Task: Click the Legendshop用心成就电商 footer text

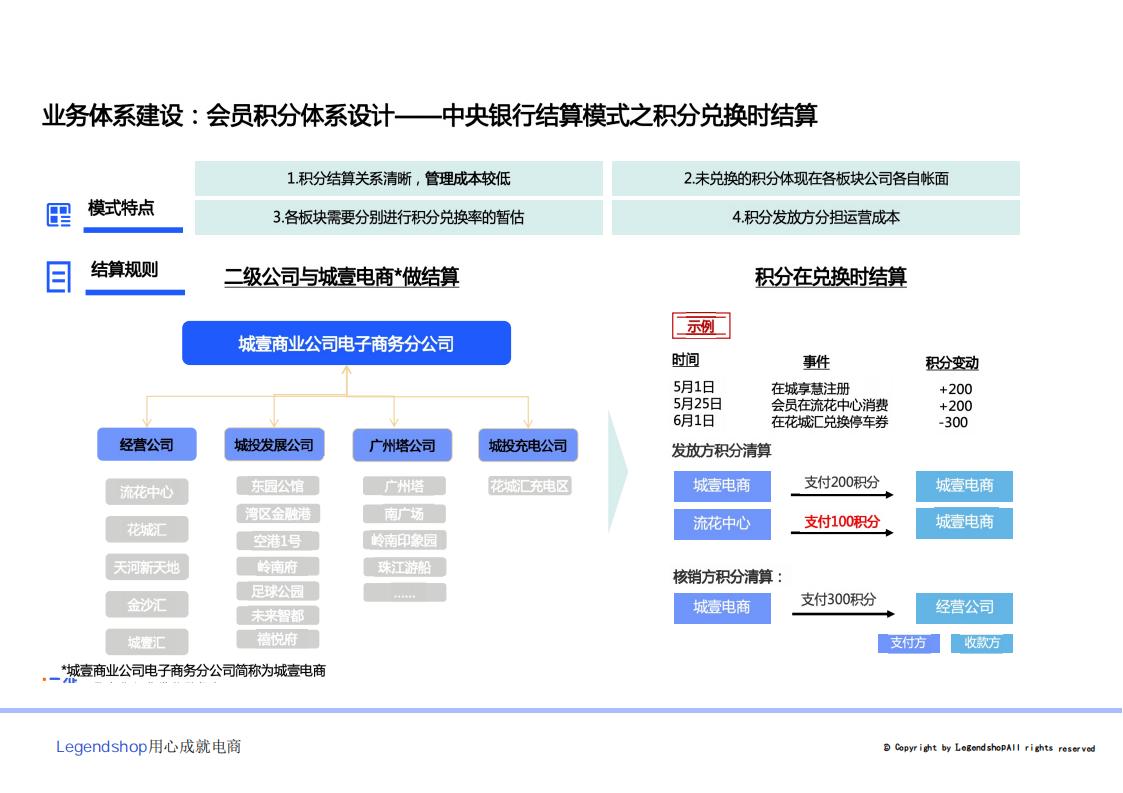Action: [148, 747]
